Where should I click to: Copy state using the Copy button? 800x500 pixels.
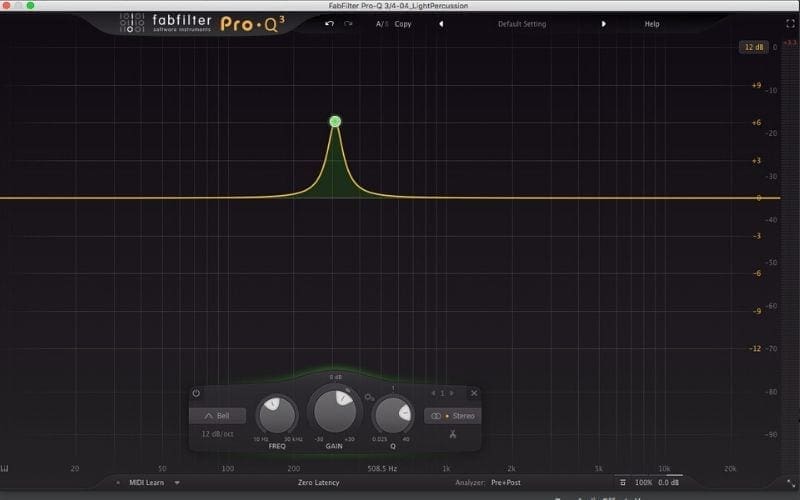click(x=403, y=24)
